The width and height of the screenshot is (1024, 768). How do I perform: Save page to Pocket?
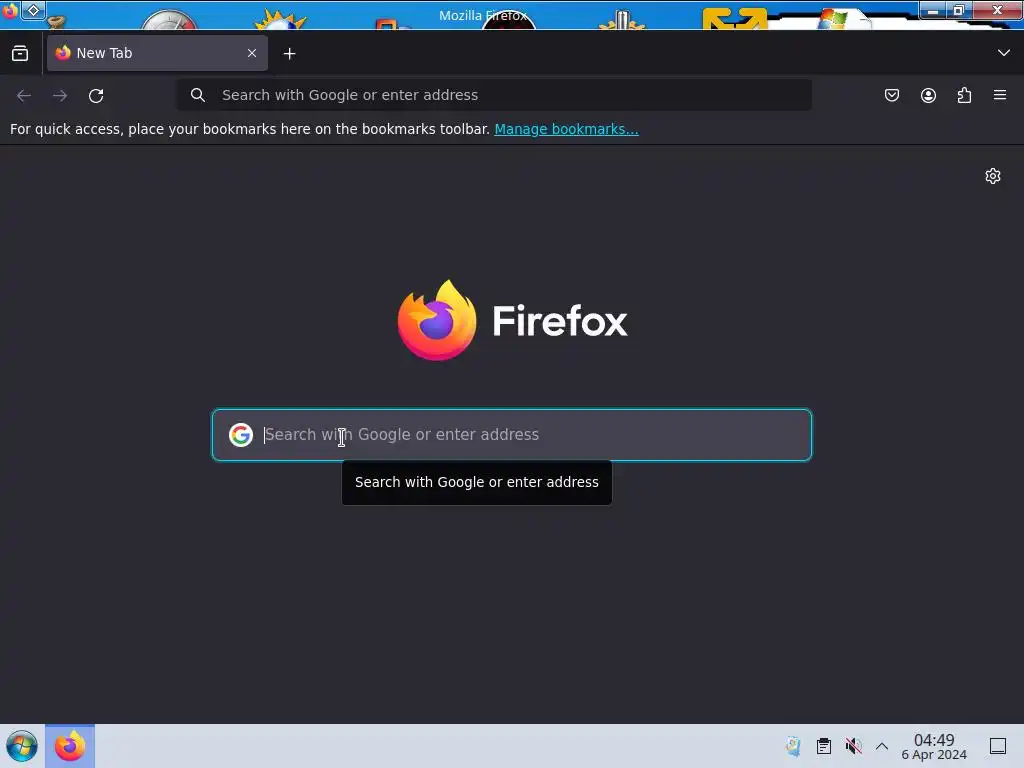point(891,95)
